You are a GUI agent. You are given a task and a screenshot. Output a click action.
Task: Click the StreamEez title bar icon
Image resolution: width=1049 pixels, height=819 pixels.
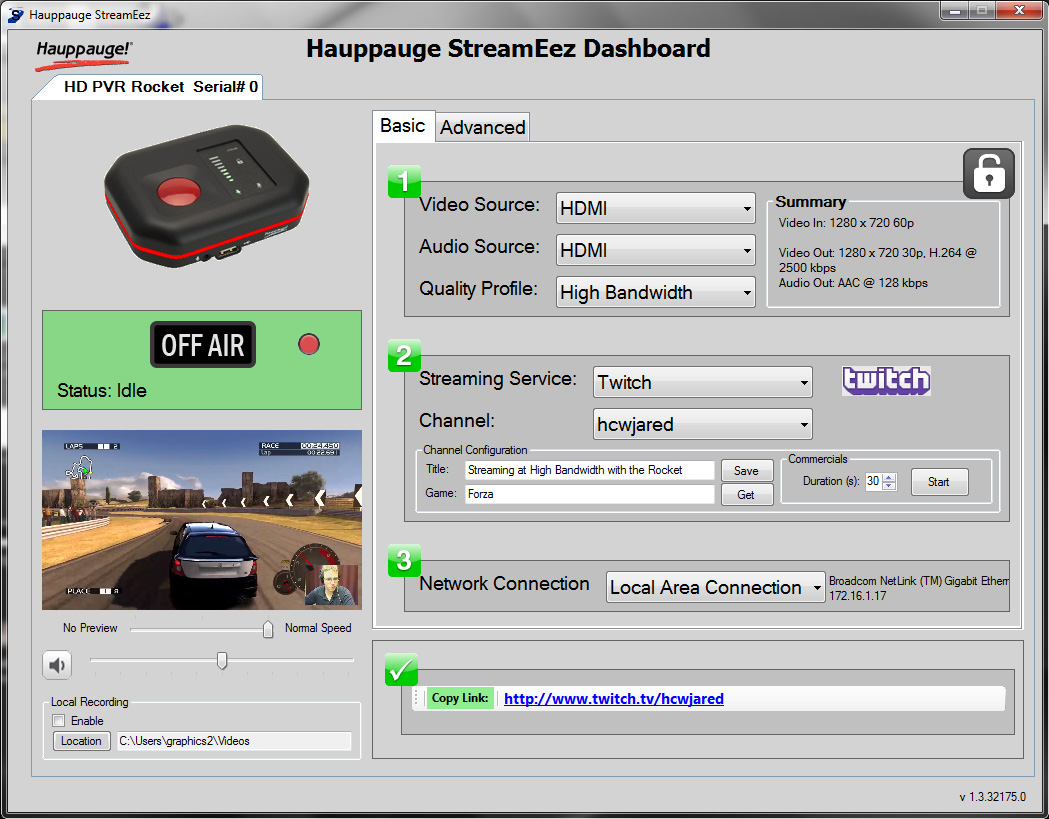click(x=15, y=15)
